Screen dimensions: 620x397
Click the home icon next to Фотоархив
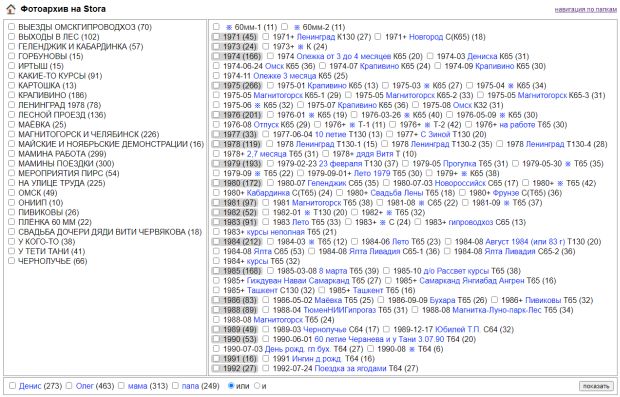point(11,9)
